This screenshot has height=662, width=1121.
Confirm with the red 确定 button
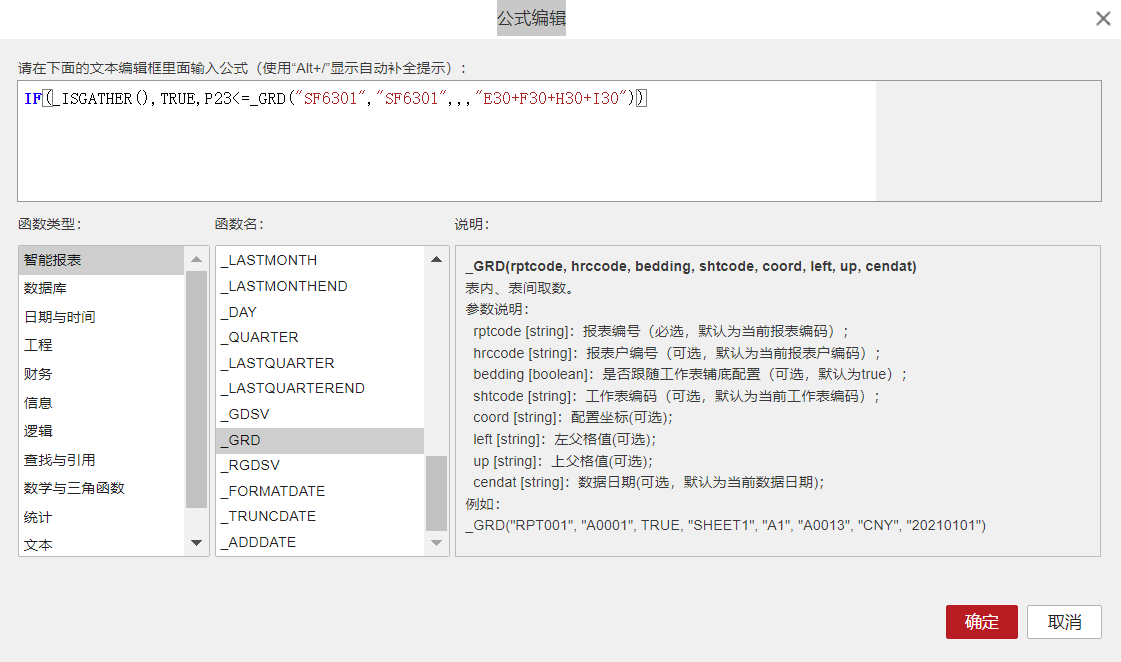982,622
